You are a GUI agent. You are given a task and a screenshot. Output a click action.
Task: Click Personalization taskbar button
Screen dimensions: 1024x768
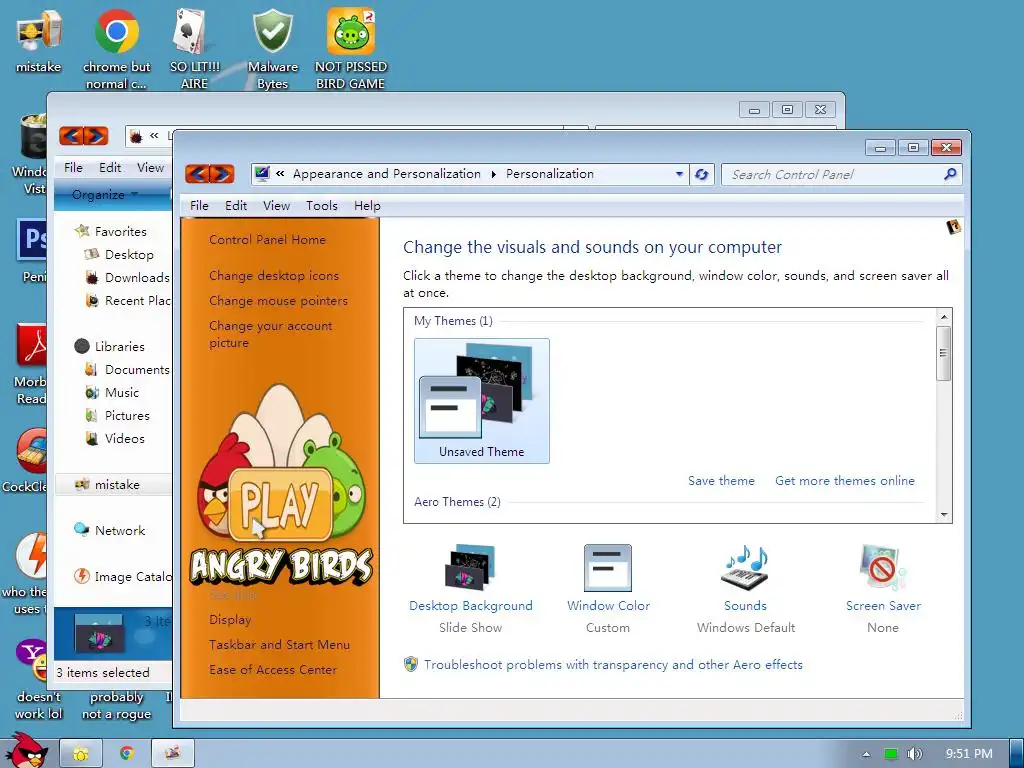pyautogui.click(x=173, y=753)
